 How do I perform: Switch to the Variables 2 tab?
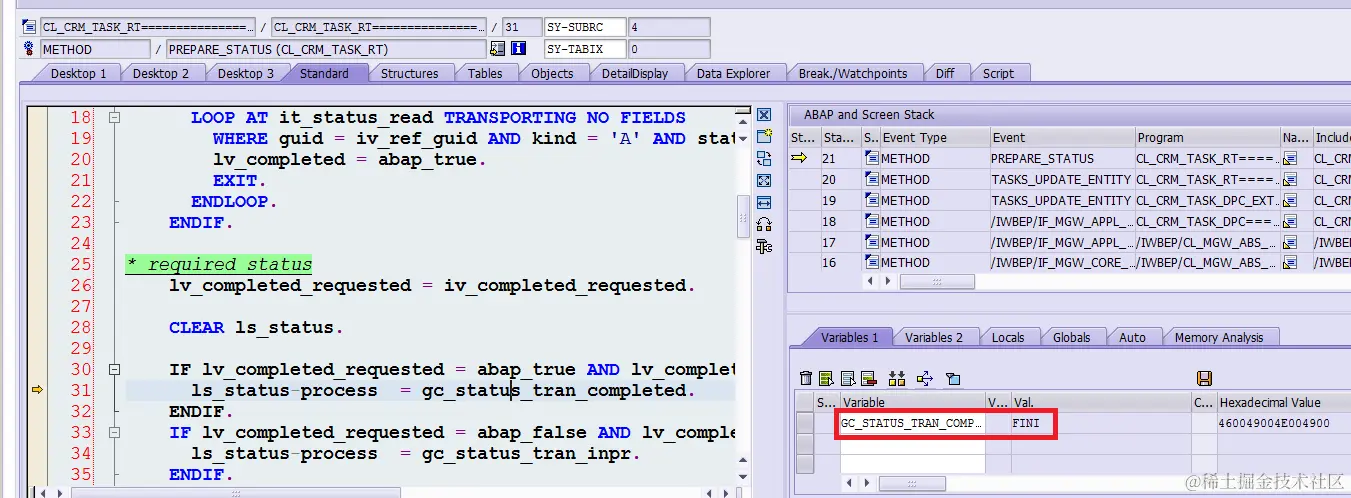(x=933, y=337)
